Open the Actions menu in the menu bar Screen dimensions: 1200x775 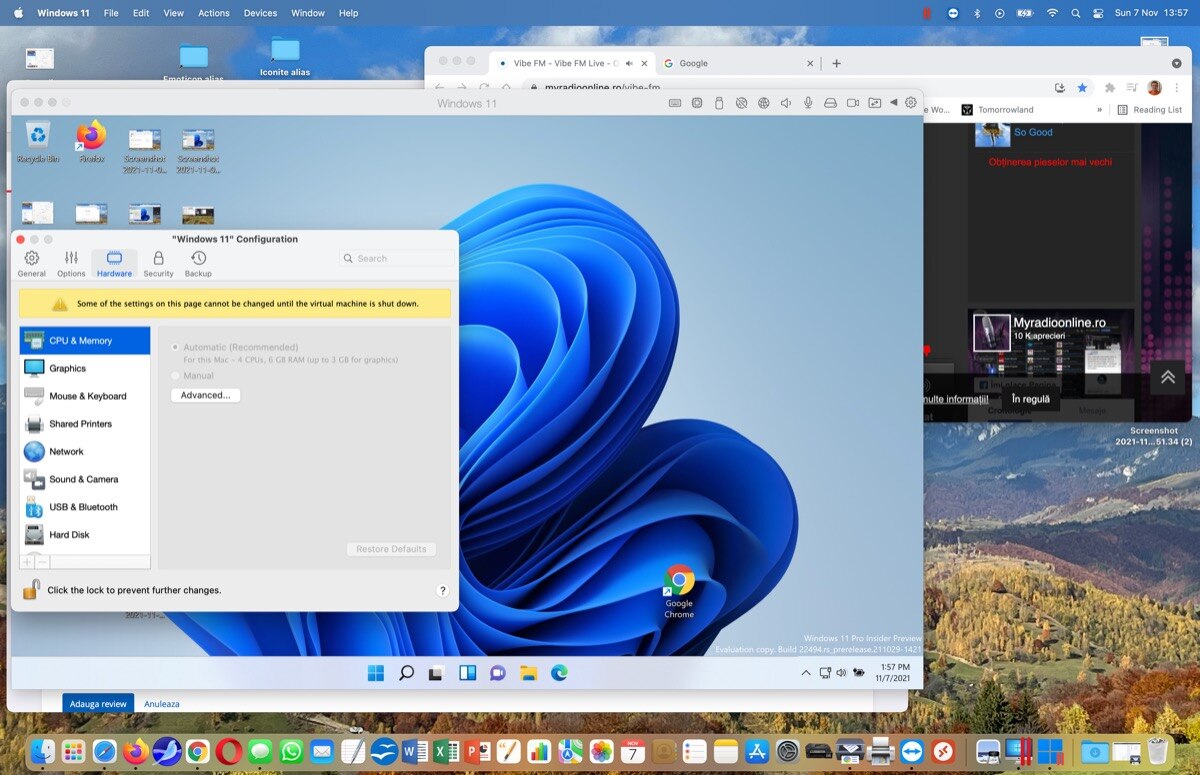(214, 13)
